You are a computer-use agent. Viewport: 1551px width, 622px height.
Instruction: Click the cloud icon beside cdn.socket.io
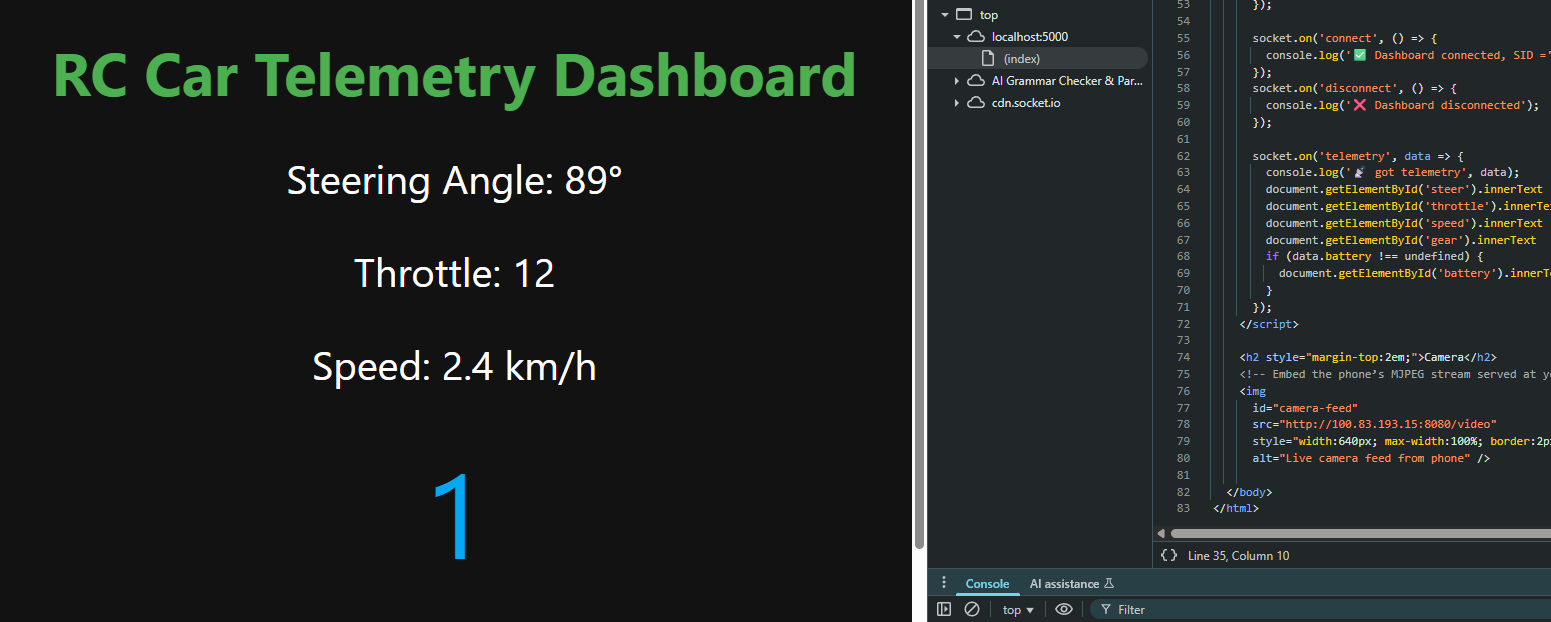(x=976, y=103)
